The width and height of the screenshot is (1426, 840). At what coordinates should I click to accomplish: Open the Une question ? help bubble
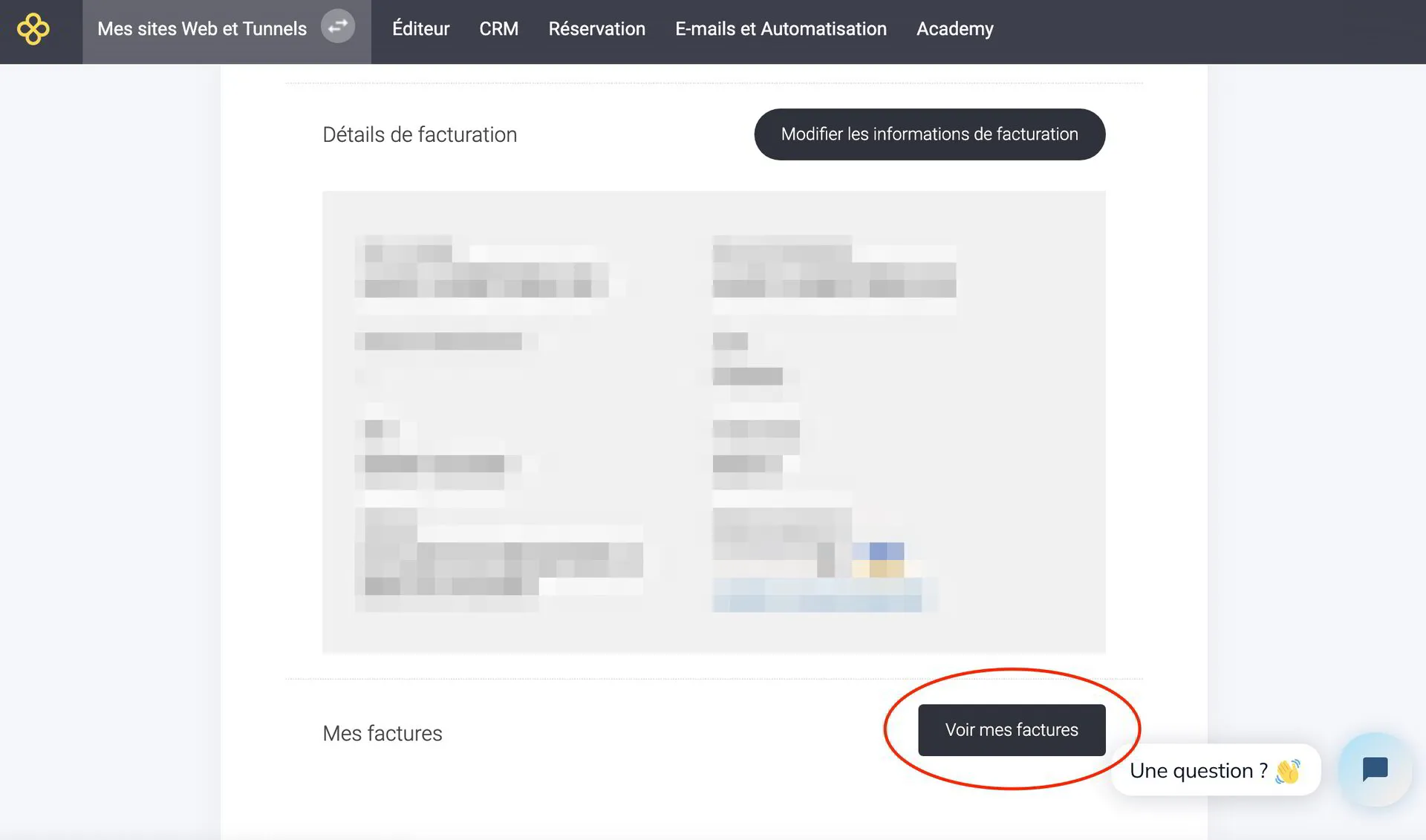tap(1215, 770)
